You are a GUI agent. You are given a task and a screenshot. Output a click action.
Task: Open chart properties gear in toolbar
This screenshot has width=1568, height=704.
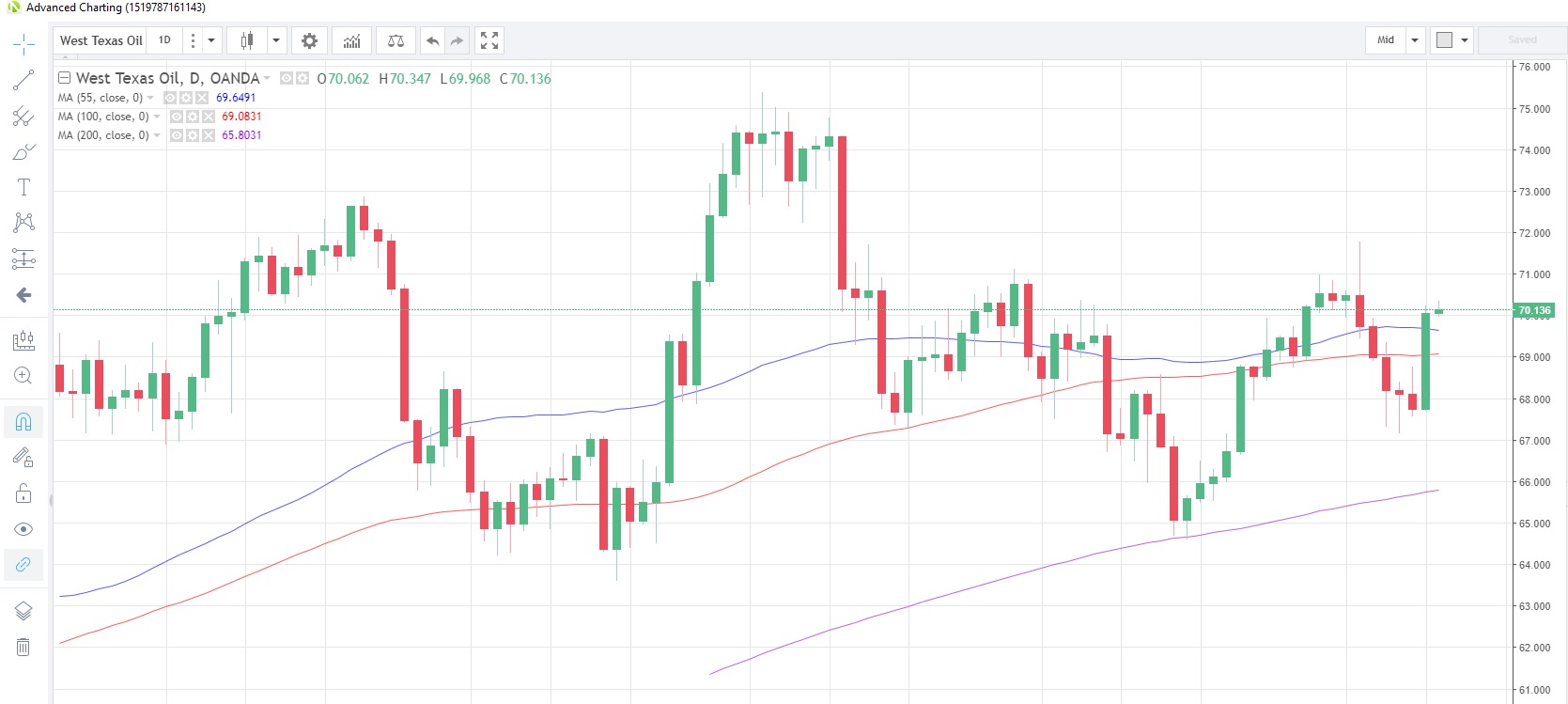click(x=309, y=40)
